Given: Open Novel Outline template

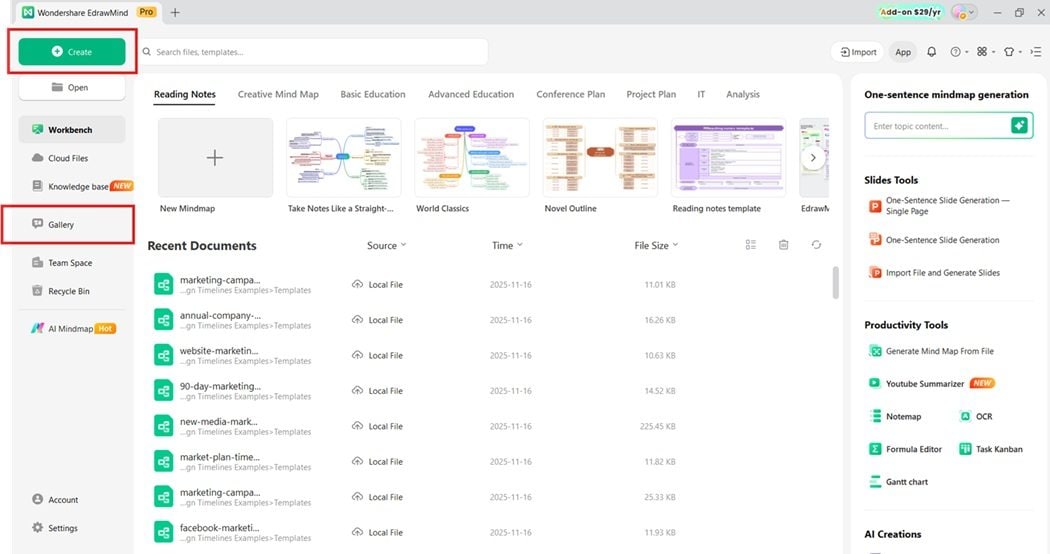Looking at the screenshot, I should coord(601,157).
